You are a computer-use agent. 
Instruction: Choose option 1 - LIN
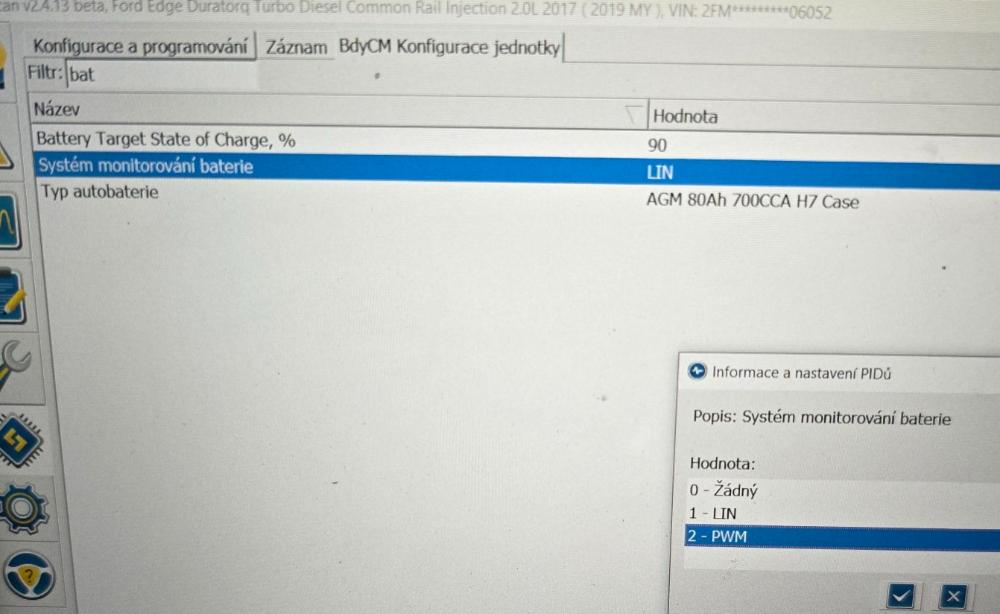(x=713, y=514)
